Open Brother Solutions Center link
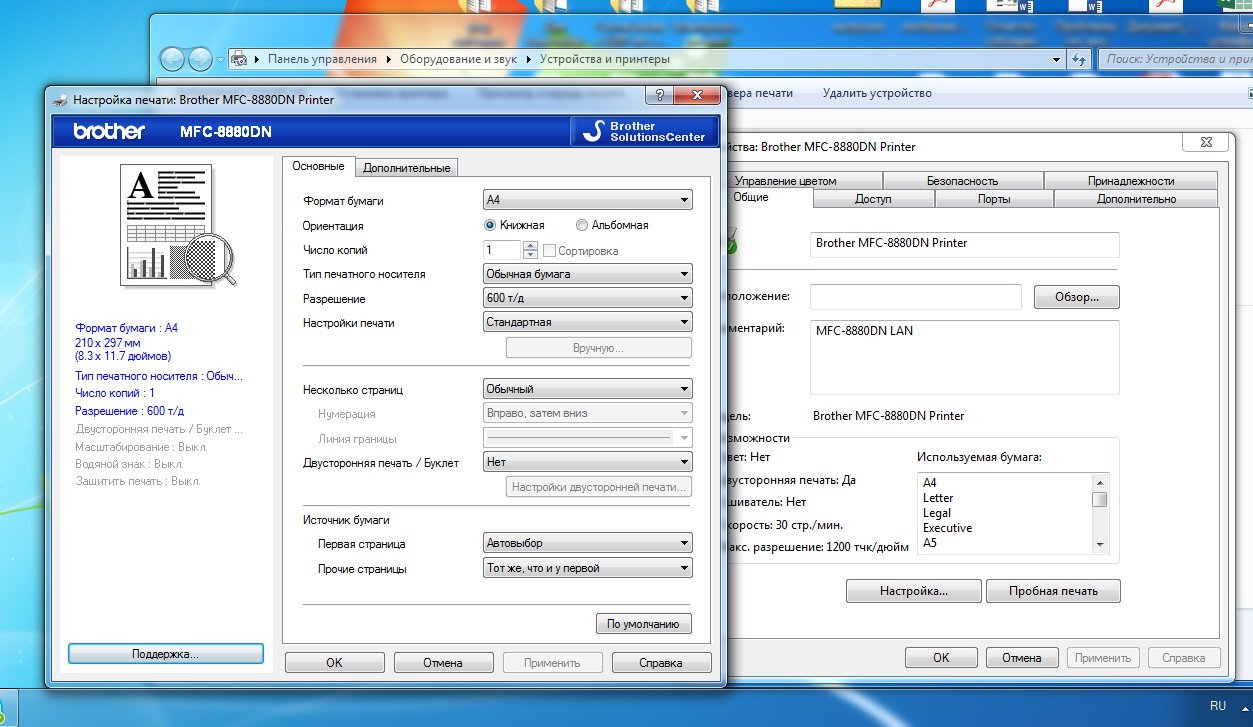Viewport: 1253px width, 727px height. tap(644, 131)
